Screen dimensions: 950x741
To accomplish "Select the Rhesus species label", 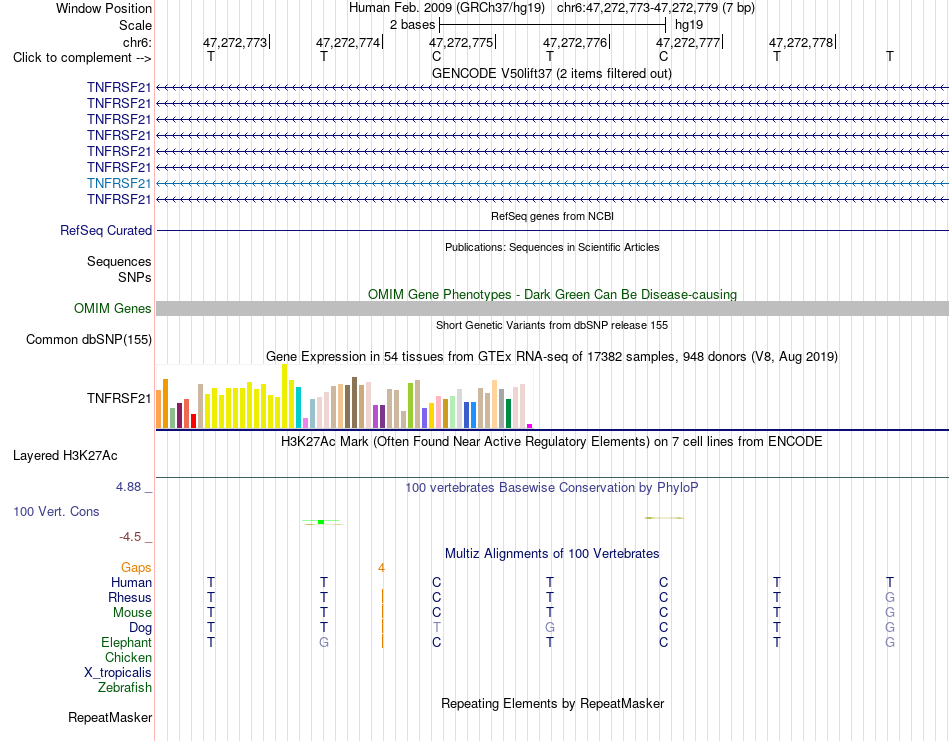I will (130, 597).
